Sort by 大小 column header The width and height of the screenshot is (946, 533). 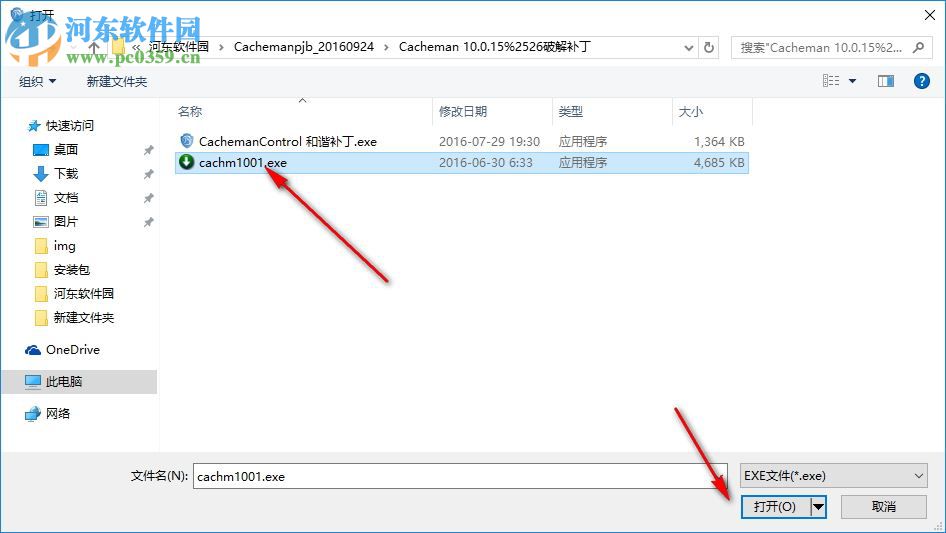691,112
